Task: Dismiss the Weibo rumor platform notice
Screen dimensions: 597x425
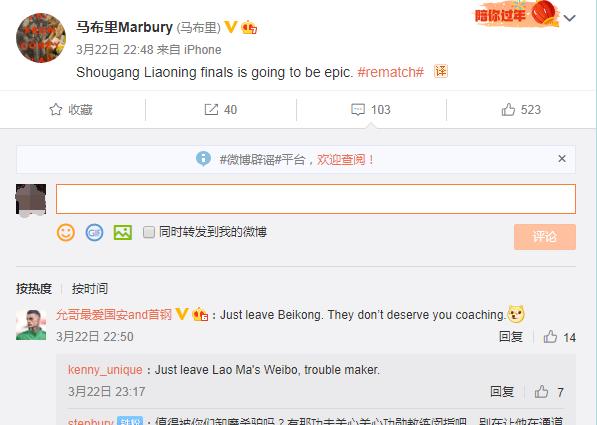Action: coord(562,159)
